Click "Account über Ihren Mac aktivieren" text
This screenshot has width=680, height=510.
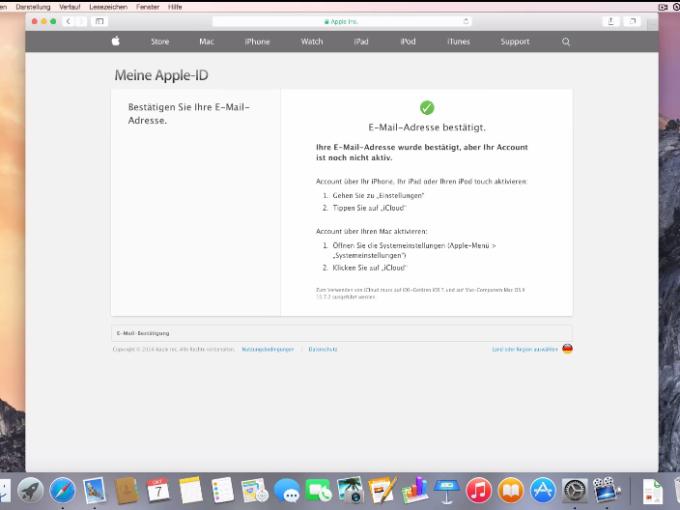pos(371,232)
